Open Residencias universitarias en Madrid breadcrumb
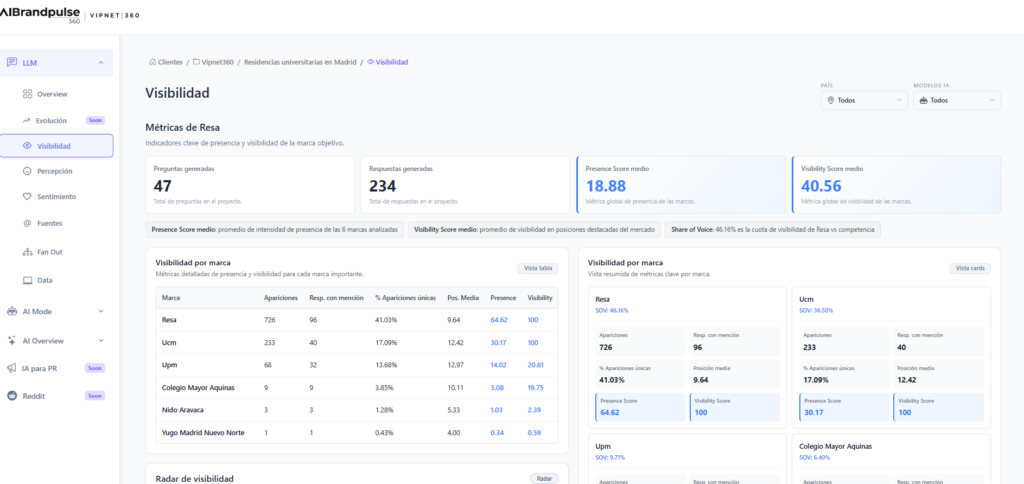Image resolution: width=1024 pixels, height=484 pixels. (300, 62)
